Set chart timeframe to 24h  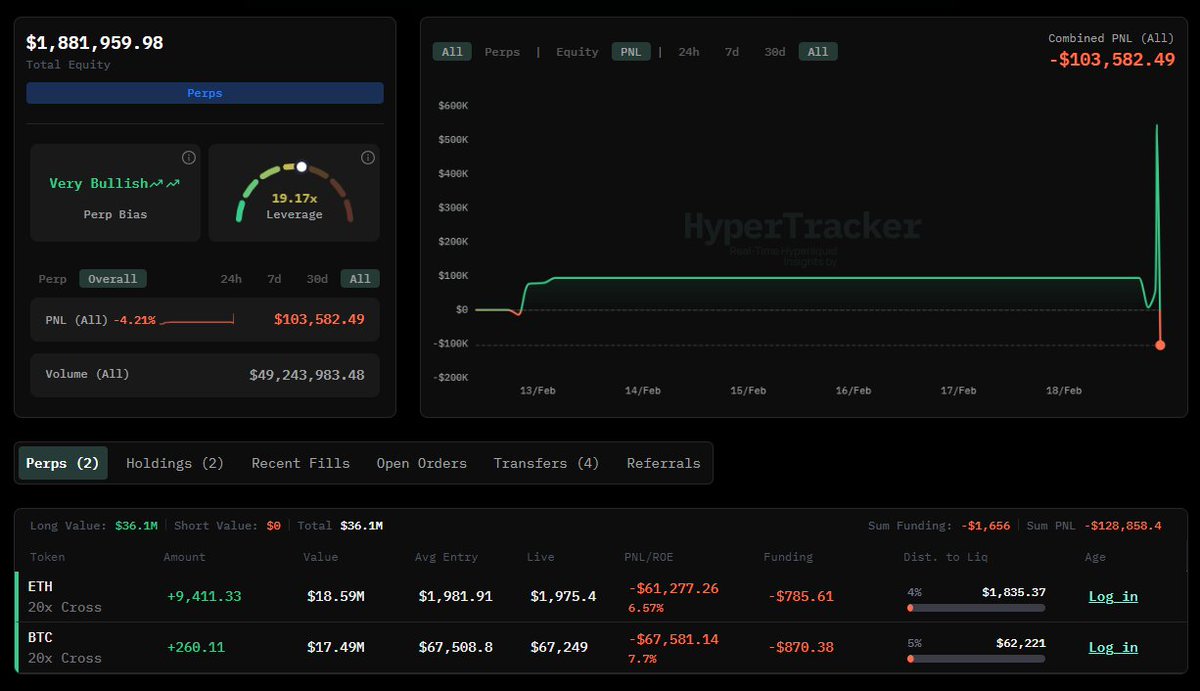(x=689, y=52)
